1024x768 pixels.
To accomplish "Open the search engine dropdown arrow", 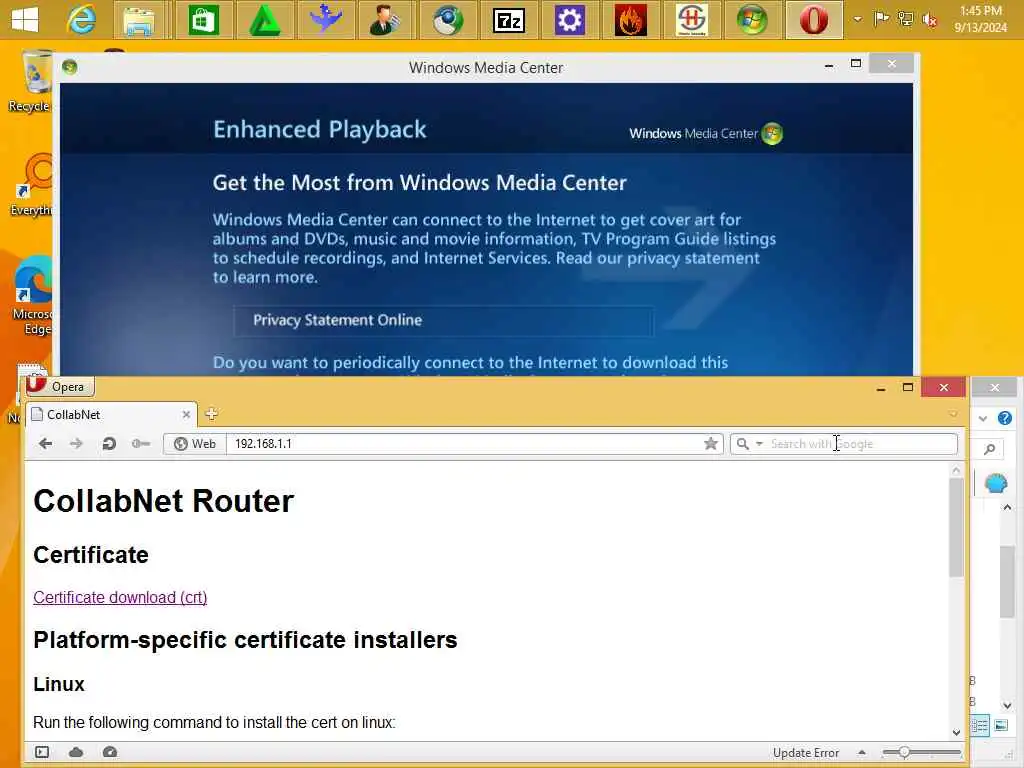I will (759, 444).
